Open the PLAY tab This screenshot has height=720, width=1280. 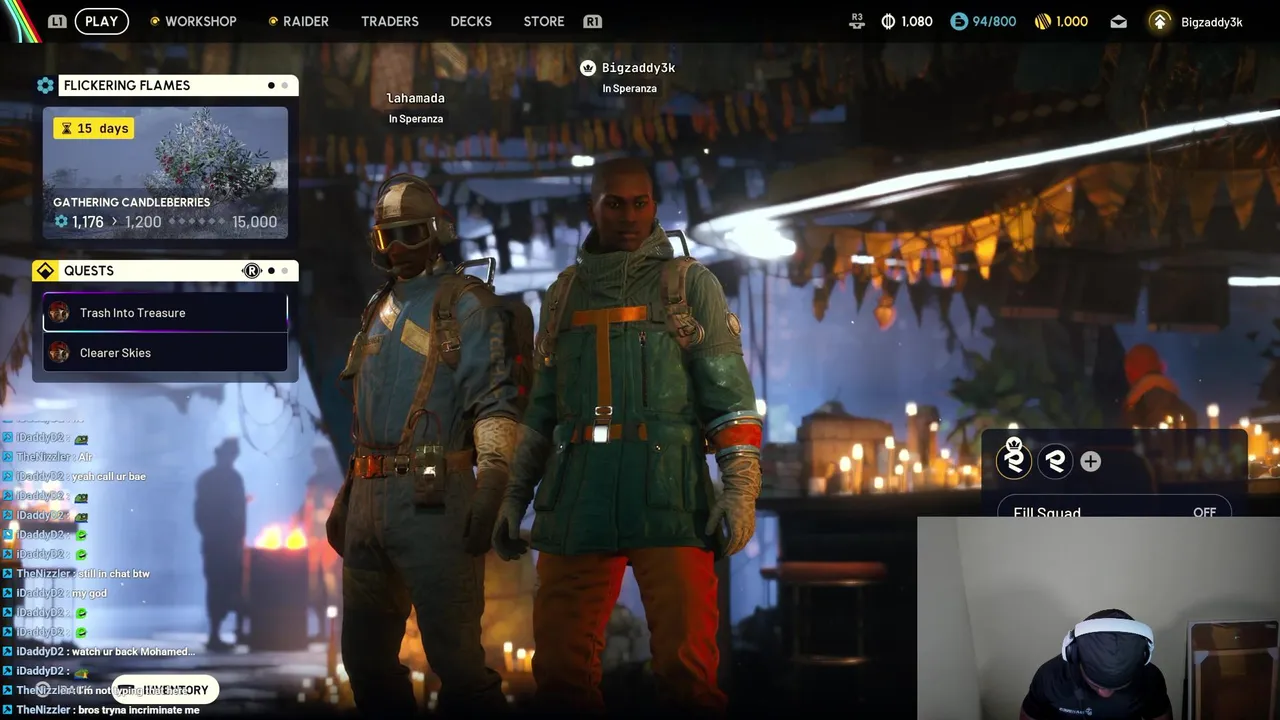(x=101, y=21)
